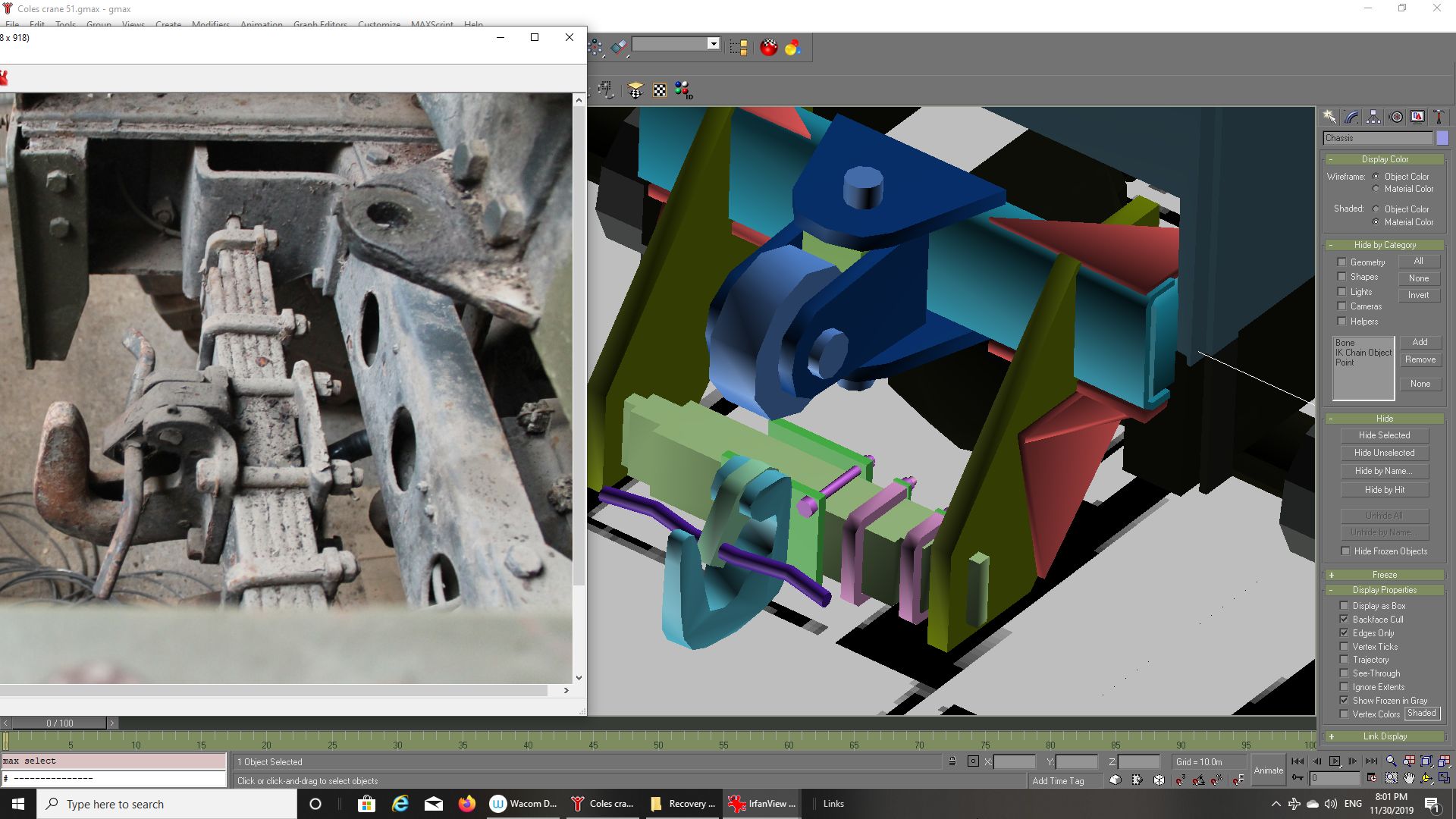The height and width of the screenshot is (819, 1456).
Task: Open the Motion command panel tab
Action: [1395, 117]
